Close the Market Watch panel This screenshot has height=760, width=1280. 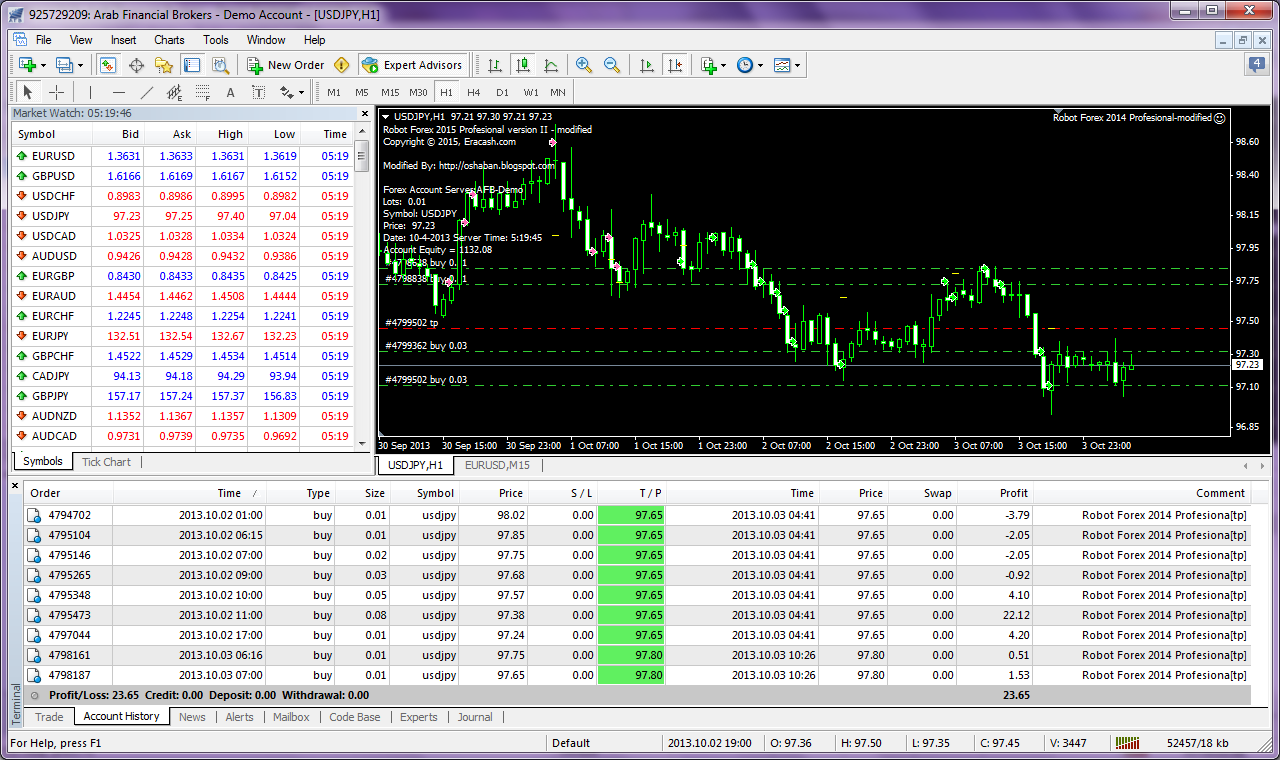pyautogui.click(x=364, y=113)
